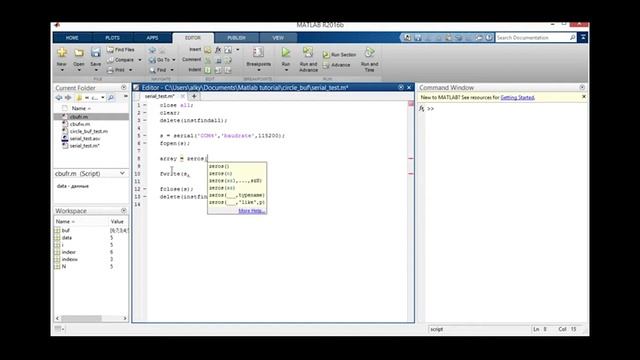Click the New file icon

[x=62, y=53]
